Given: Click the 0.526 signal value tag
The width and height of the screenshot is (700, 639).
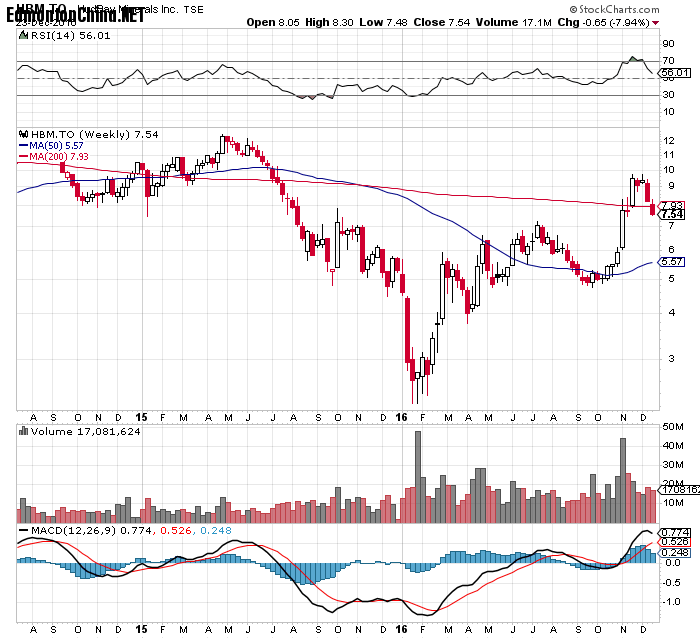Looking at the screenshot, I should coord(675,542).
